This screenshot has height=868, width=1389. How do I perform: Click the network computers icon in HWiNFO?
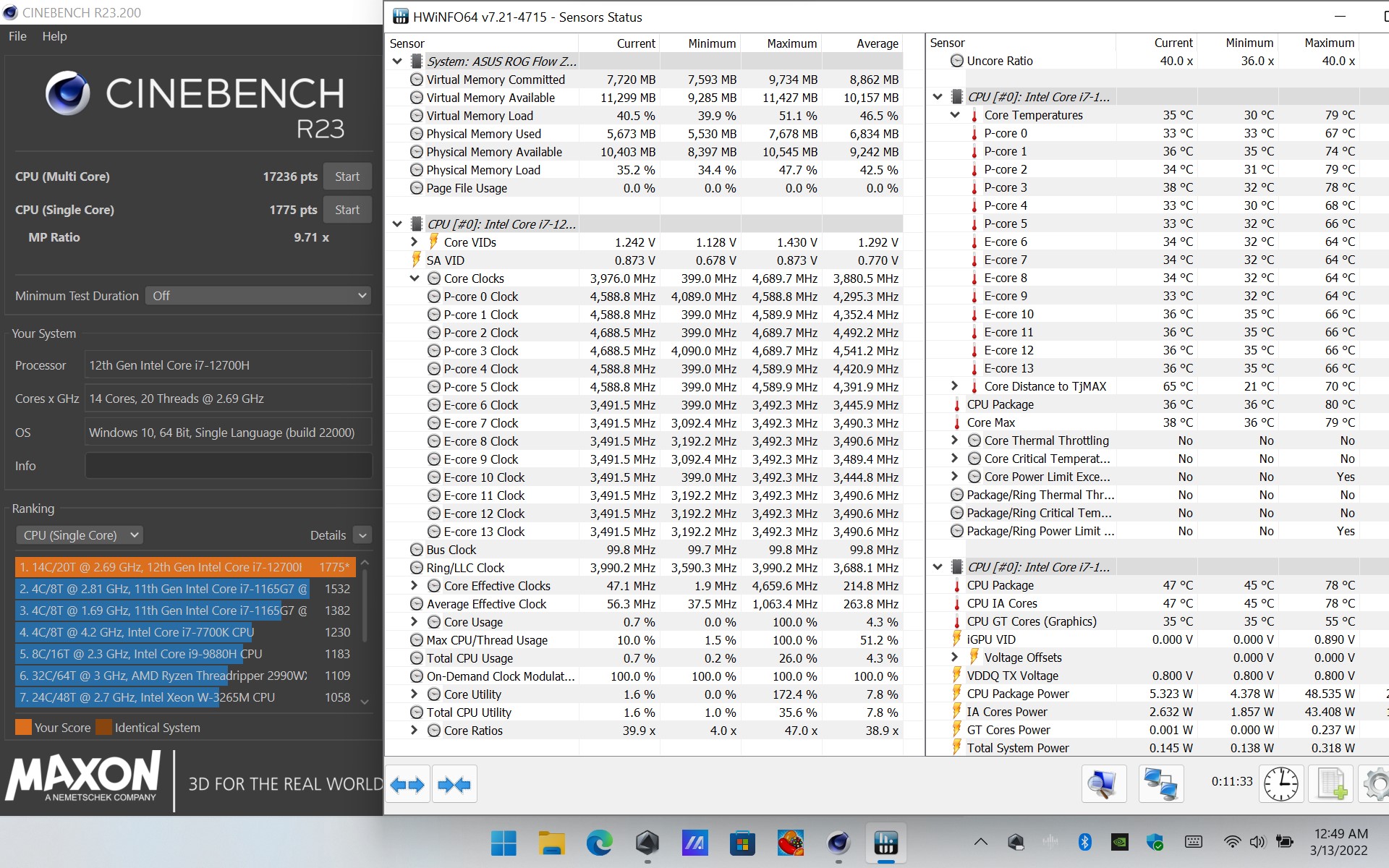pos(1160,784)
